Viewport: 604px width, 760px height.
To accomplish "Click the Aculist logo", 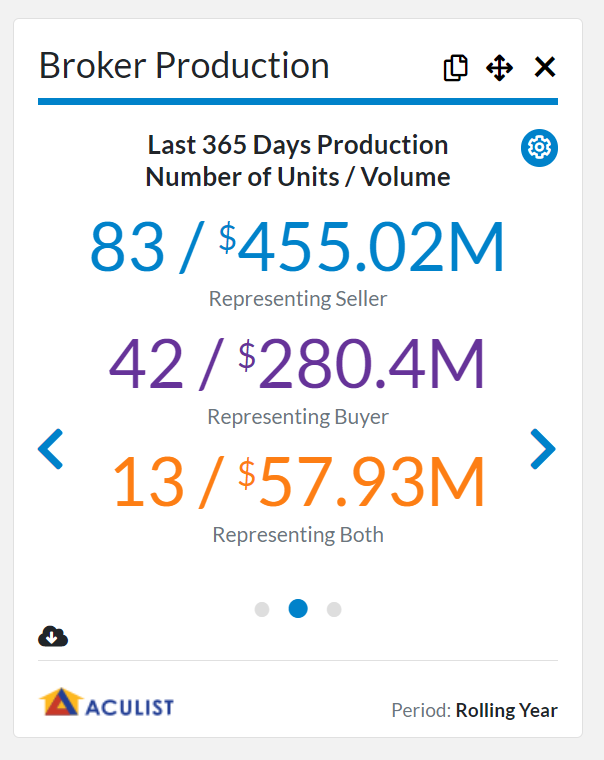I will 106,702.
